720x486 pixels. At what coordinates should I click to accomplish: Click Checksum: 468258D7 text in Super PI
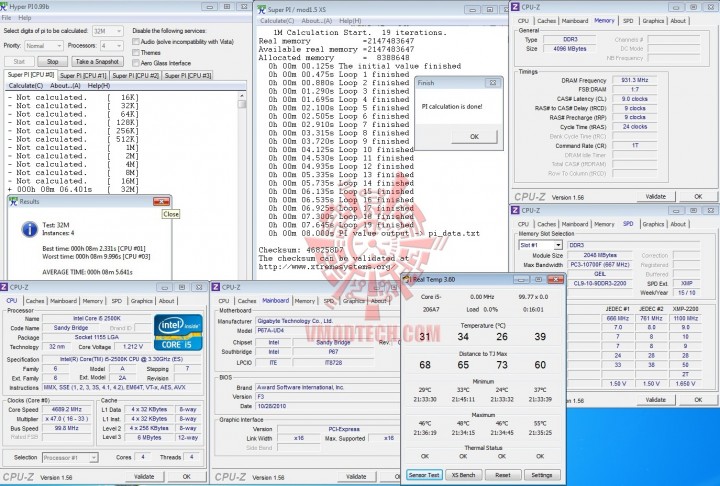point(301,250)
